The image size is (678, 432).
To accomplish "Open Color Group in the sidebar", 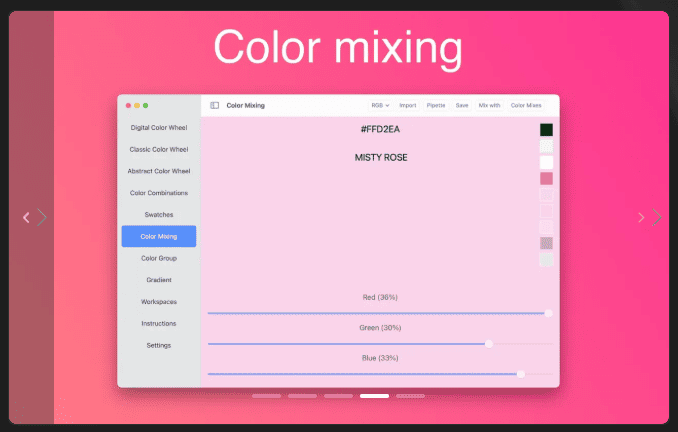I will pos(159,258).
